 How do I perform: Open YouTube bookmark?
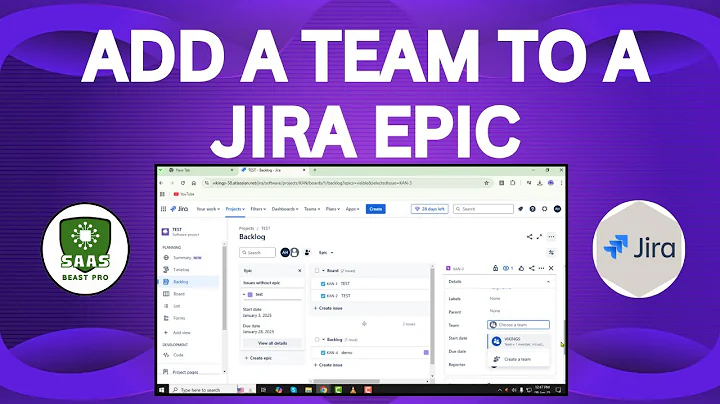pyautogui.click(x=184, y=194)
